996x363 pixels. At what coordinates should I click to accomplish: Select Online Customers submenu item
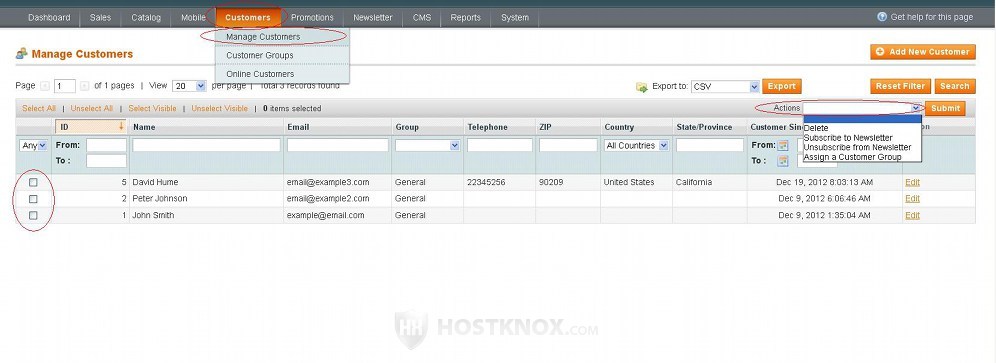tap(282, 74)
